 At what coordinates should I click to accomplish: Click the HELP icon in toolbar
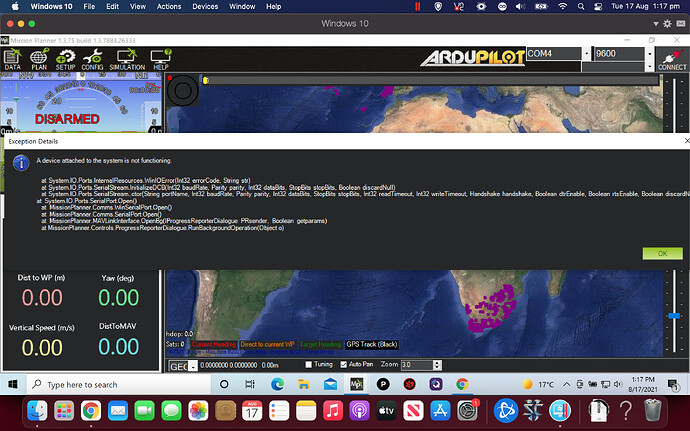[x=159, y=59]
